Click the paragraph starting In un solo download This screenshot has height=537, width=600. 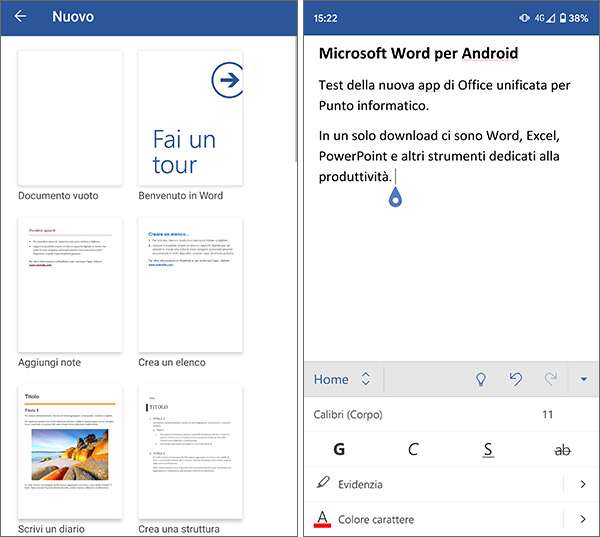tap(439, 156)
